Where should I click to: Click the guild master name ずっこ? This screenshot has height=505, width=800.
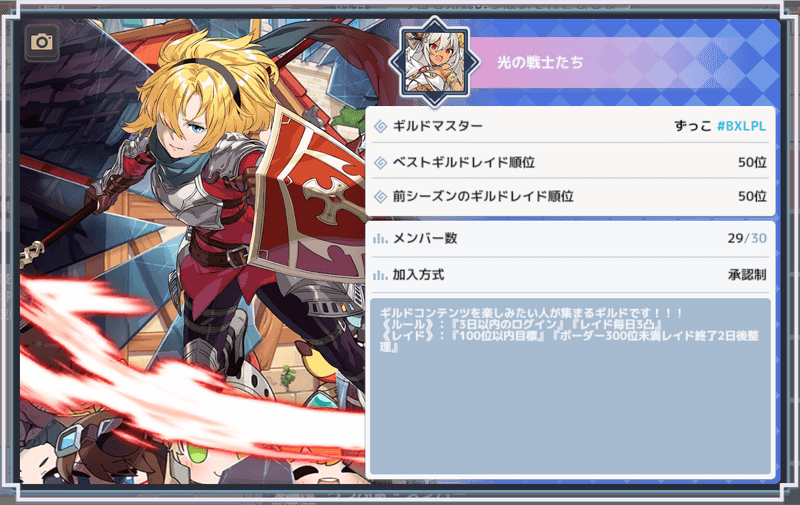693,126
